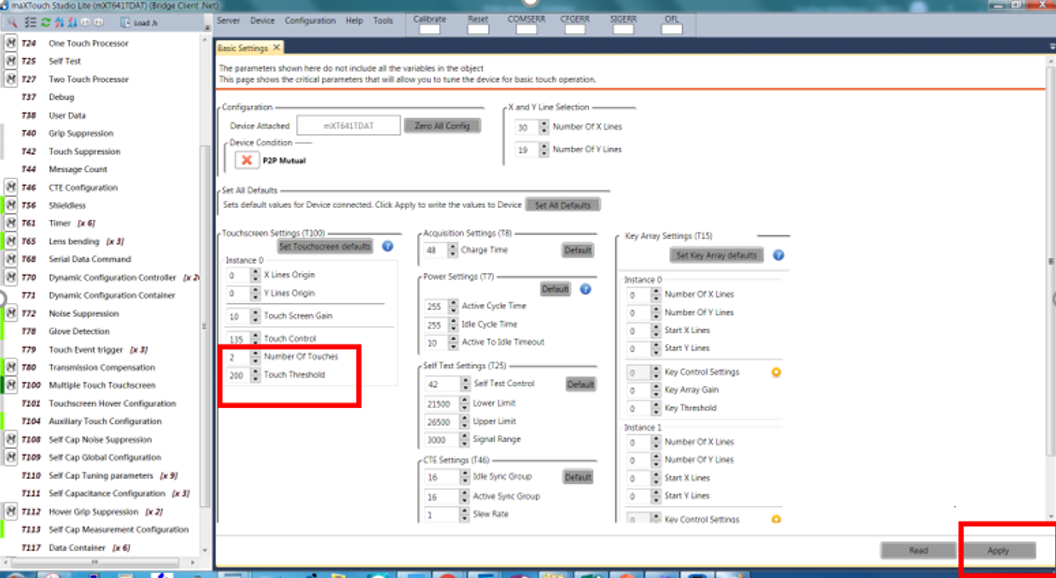Toggle the P2P Mutual device condition box
The width and height of the screenshot is (1056, 578).
246,160
